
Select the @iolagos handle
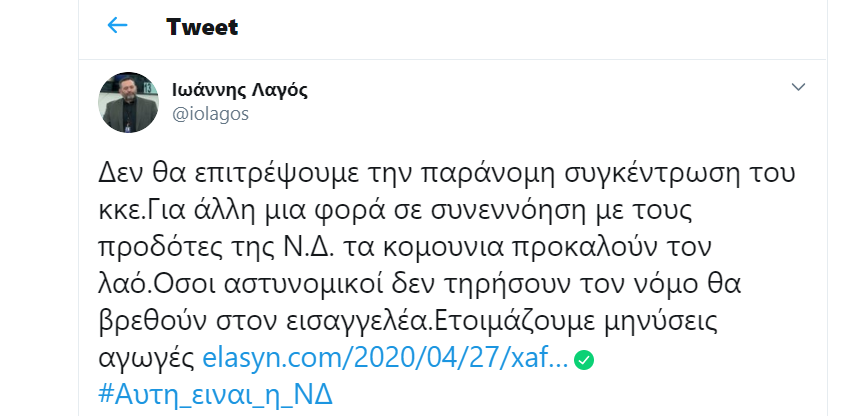tap(210, 114)
